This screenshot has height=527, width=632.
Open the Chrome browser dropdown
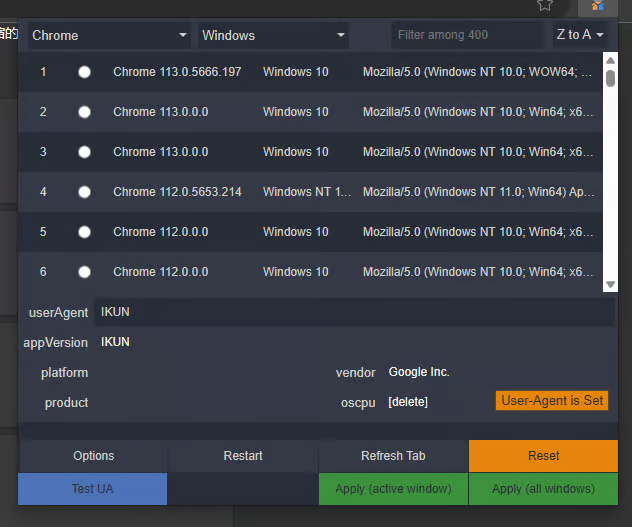(109, 35)
